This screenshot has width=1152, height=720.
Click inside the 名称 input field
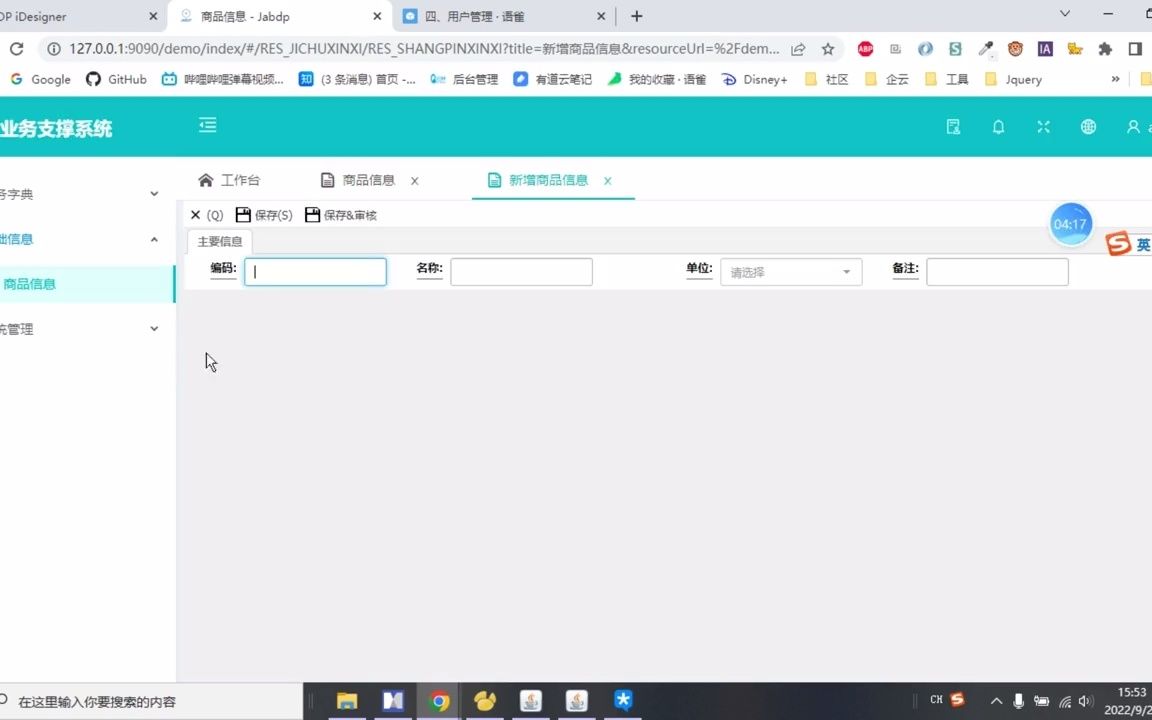521,271
